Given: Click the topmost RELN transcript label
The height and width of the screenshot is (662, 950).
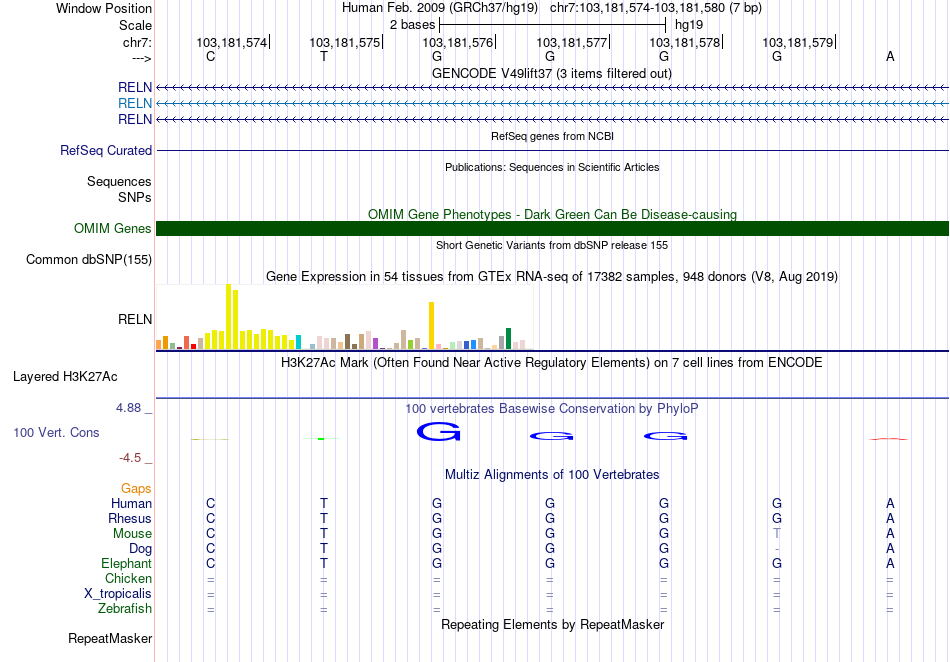Looking at the screenshot, I should click(135, 88).
